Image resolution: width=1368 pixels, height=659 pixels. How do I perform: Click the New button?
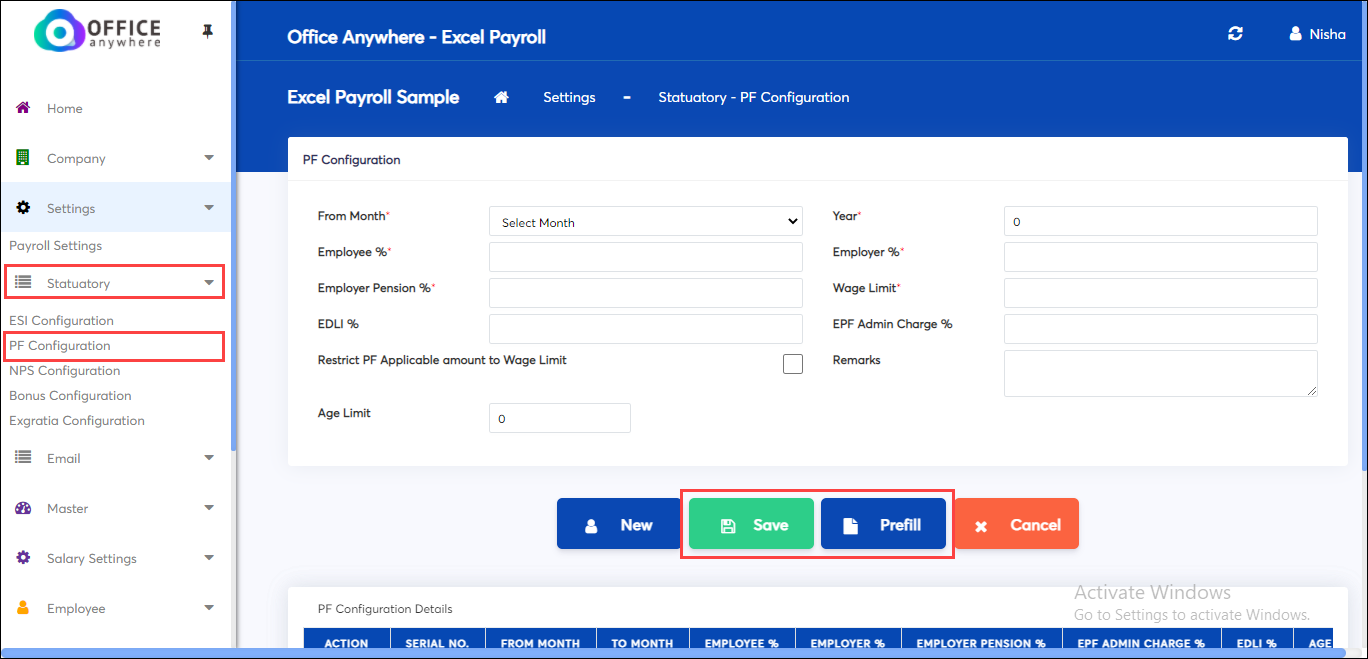click(619, 524)
